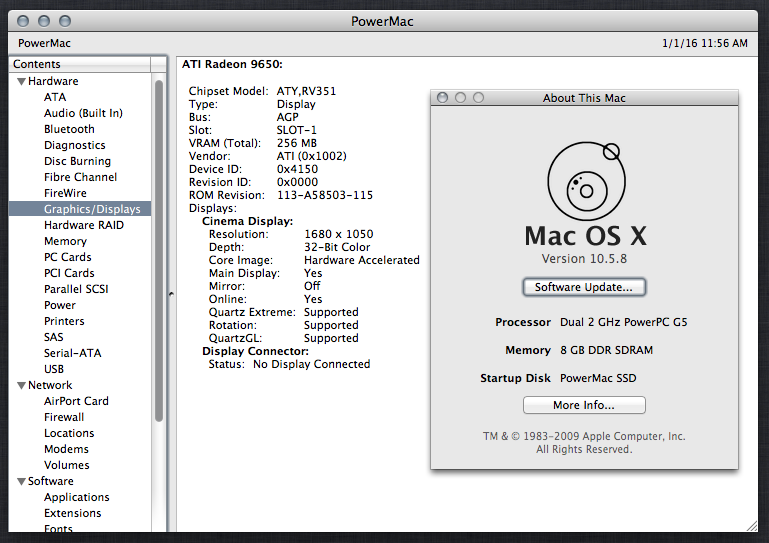Collapse the Software section triangle
The height and width of the screenshot is (543, 769).
click(20, 481)
